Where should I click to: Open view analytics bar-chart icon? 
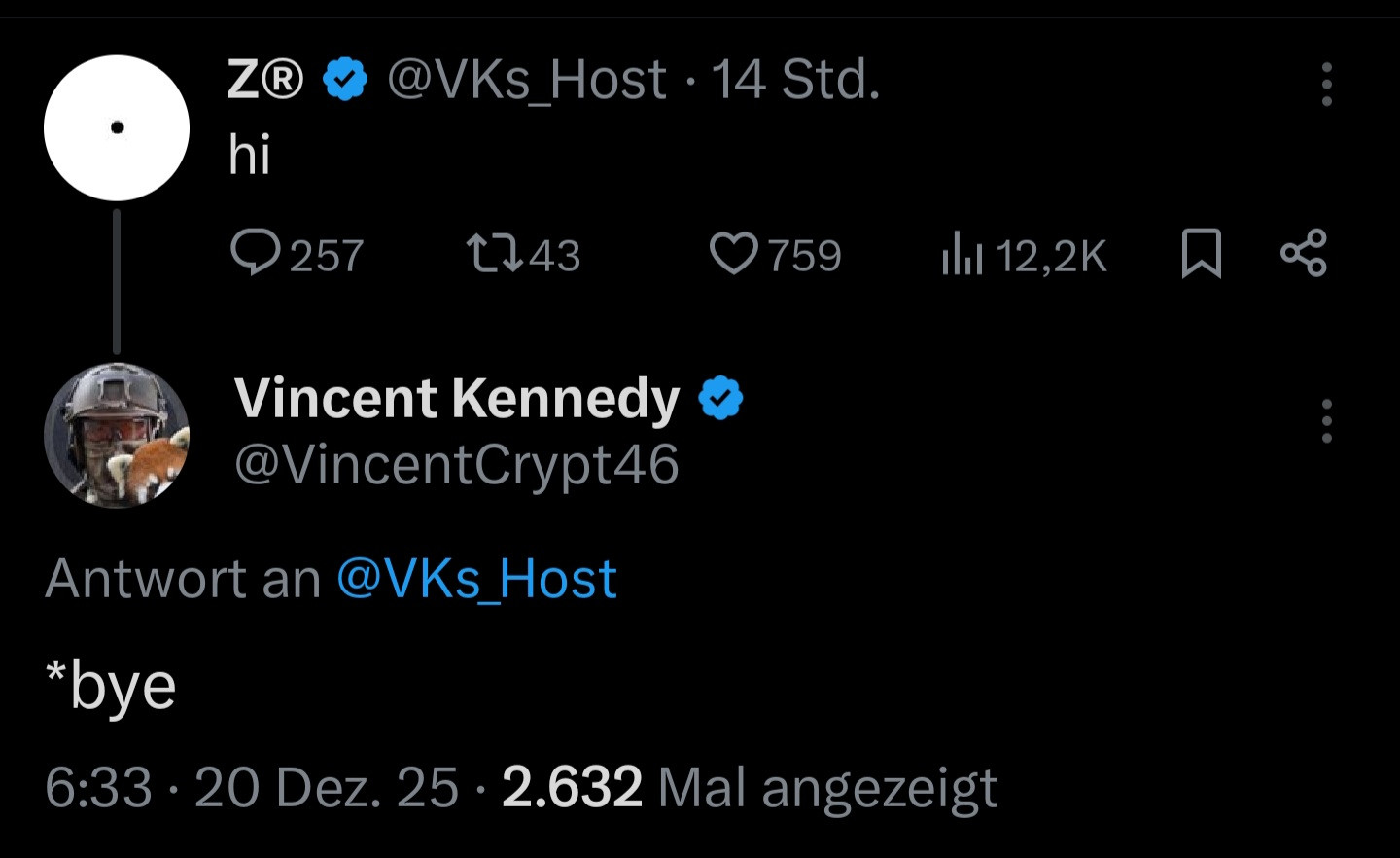click(x=962, y=255)
